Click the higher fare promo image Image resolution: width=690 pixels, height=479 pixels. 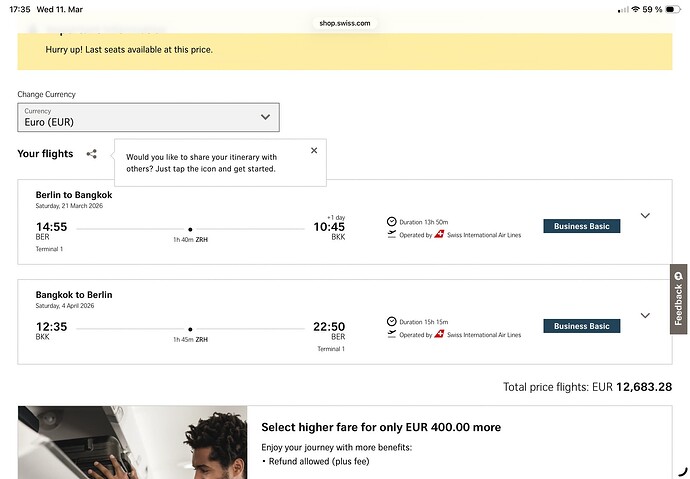[x=132, y=442]
